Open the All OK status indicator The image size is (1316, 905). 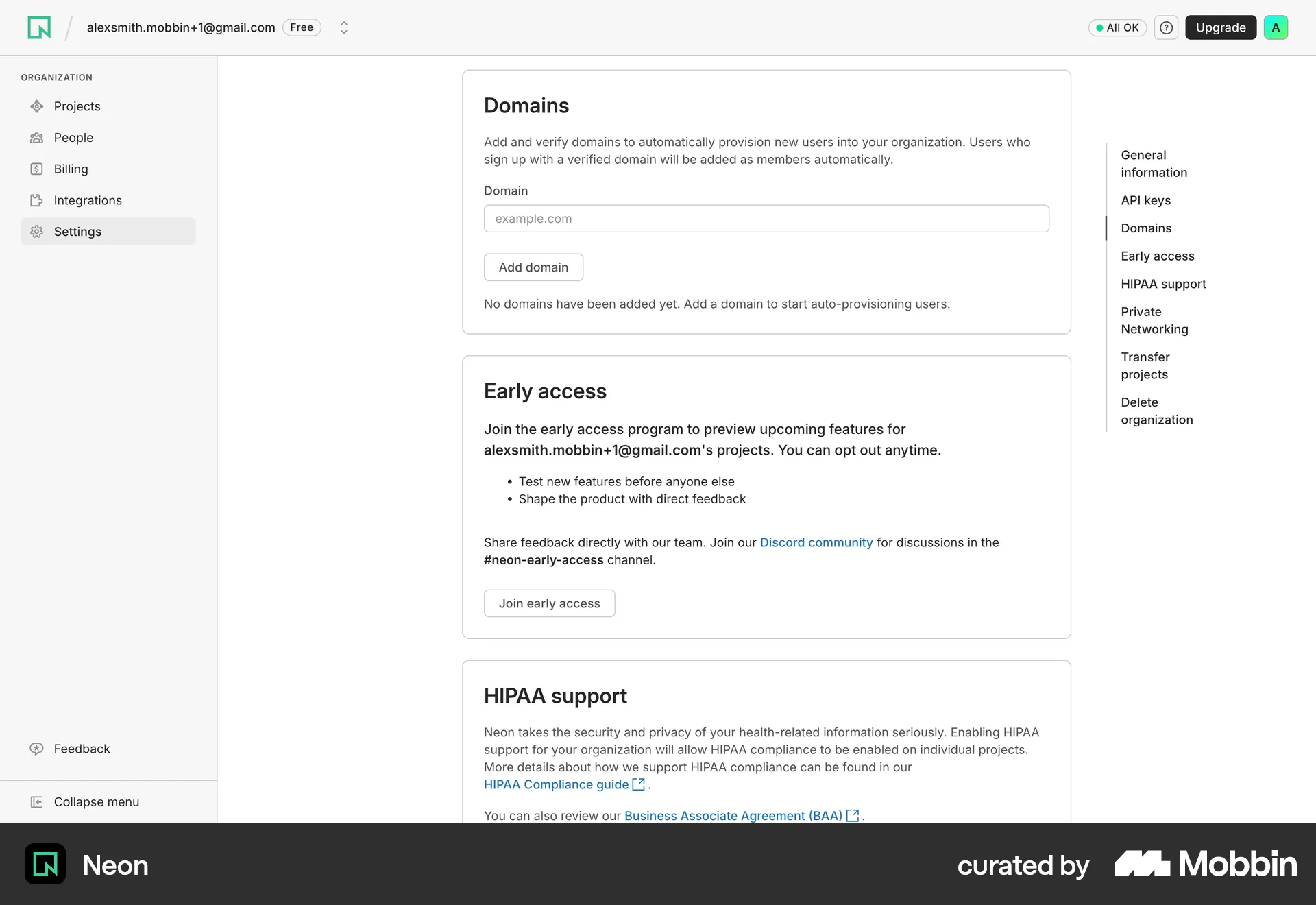point(1117,27)
